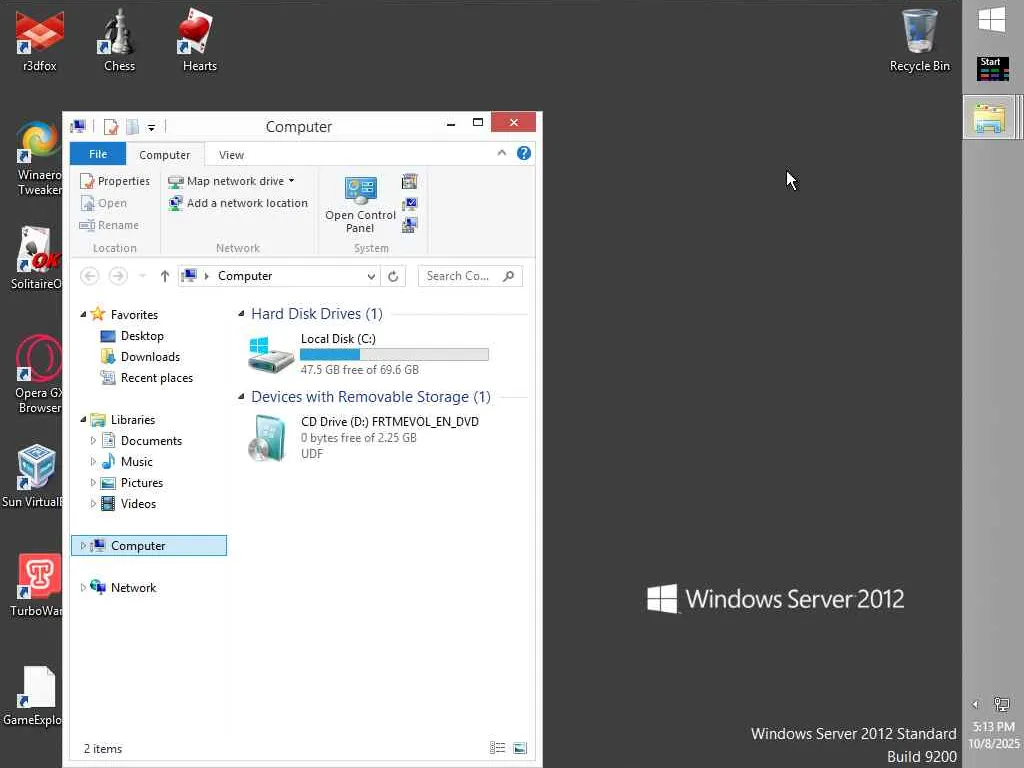Open the recent locations dropdown
The height and width of the screenshot is (768, 1024).
point(142,276)
